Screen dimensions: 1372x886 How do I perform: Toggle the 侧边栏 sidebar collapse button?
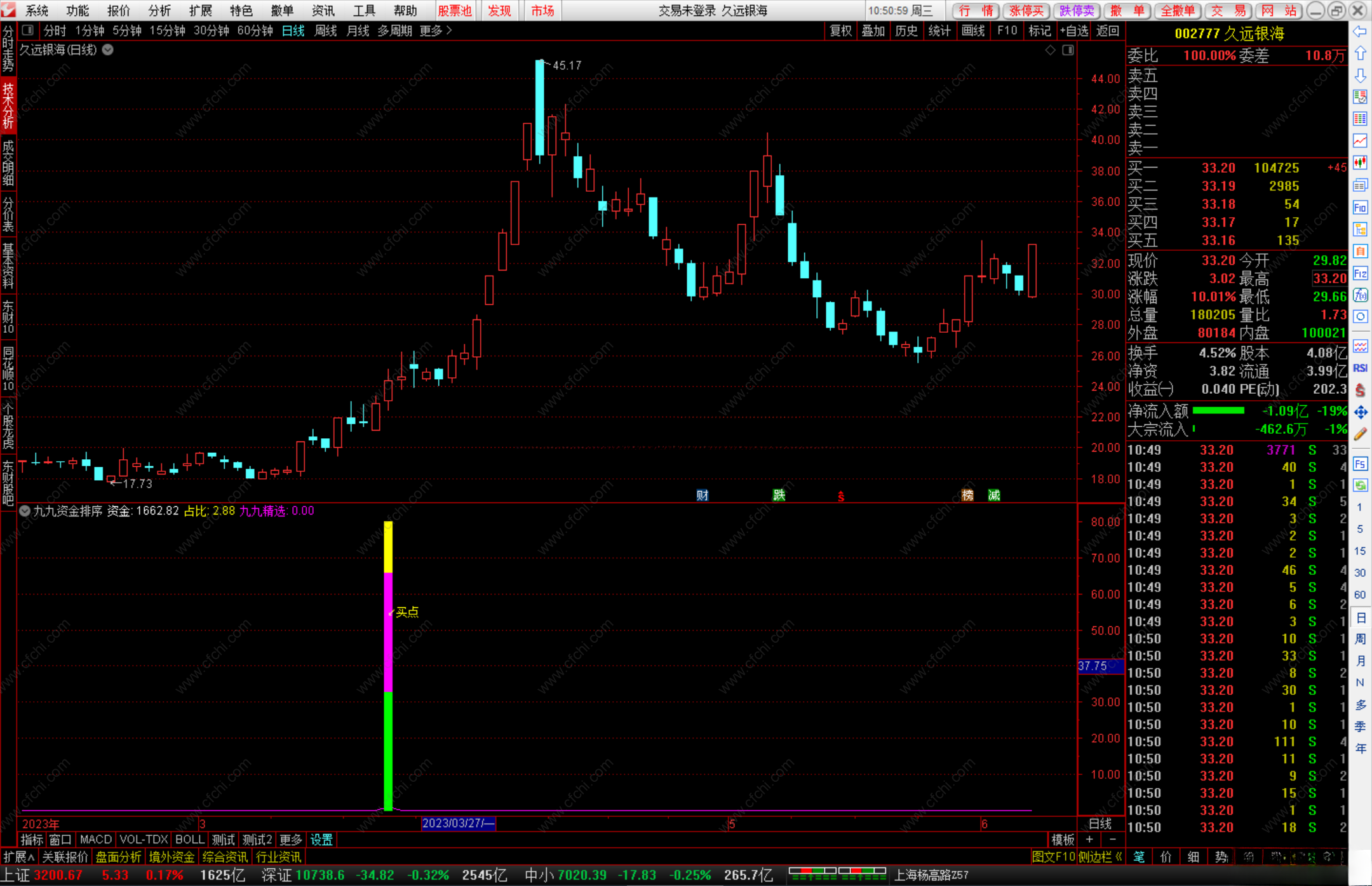click(x=1100, y=857)
